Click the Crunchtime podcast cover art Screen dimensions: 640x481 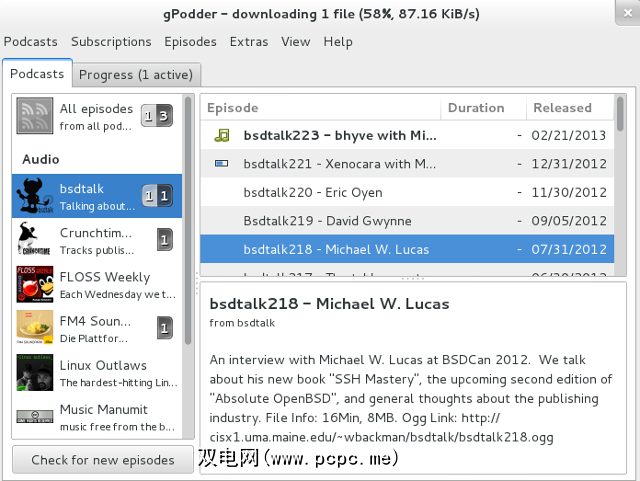coord(35,240)
